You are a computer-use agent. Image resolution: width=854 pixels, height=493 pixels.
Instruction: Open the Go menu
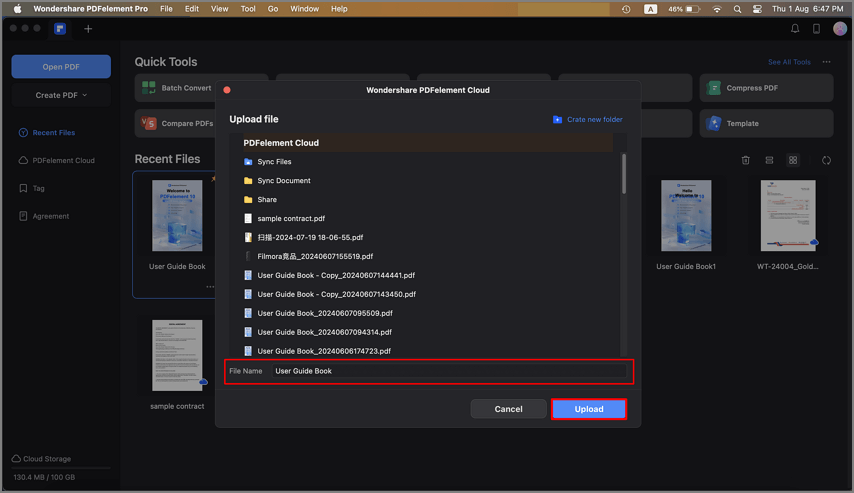[x=272, y=9]
